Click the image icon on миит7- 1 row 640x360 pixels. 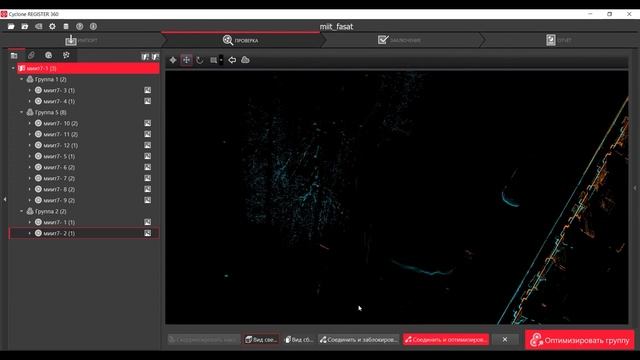tap(148, 222)
